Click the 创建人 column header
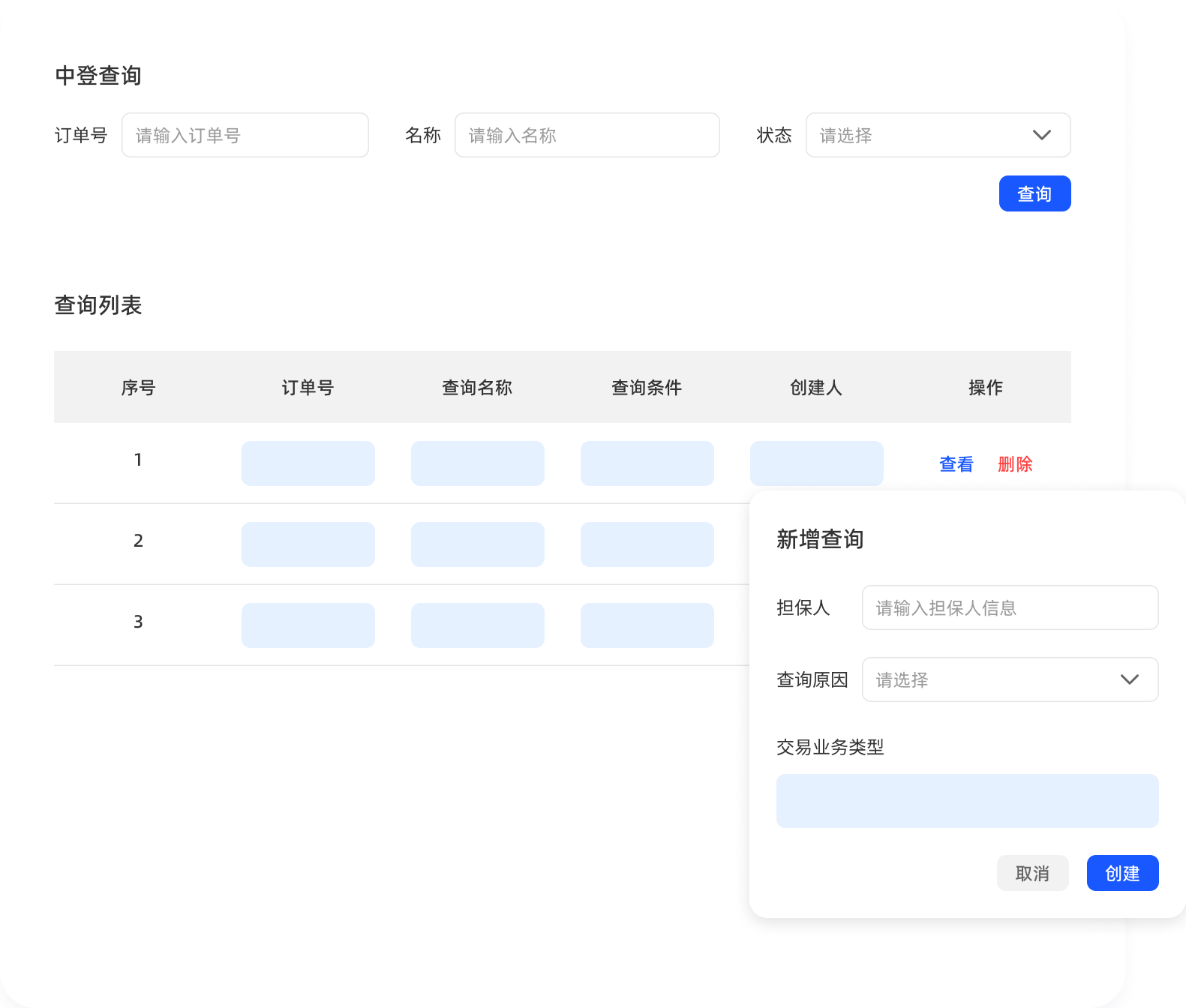Viewport: 1186px width, 1008px height. (816, 388)
